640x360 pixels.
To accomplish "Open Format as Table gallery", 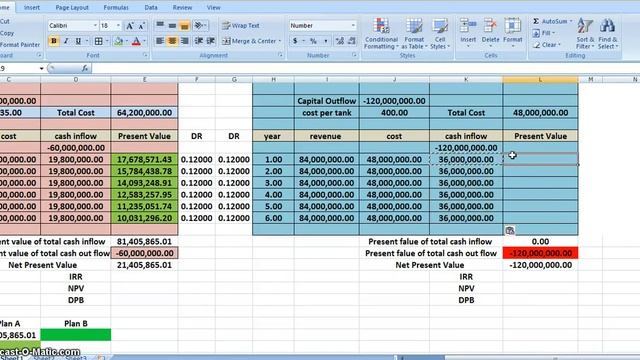I will (x=414, y=34).
